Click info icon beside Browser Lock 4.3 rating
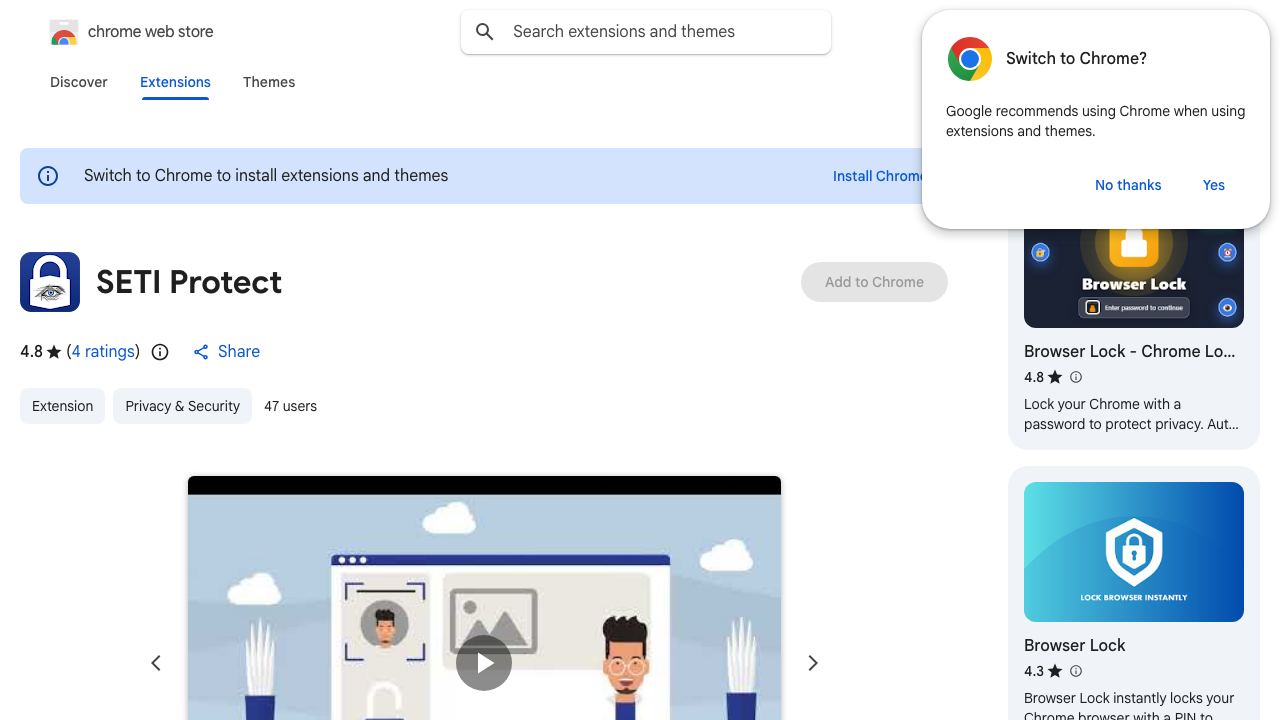1280x720 pixels. click(1076, 671)
